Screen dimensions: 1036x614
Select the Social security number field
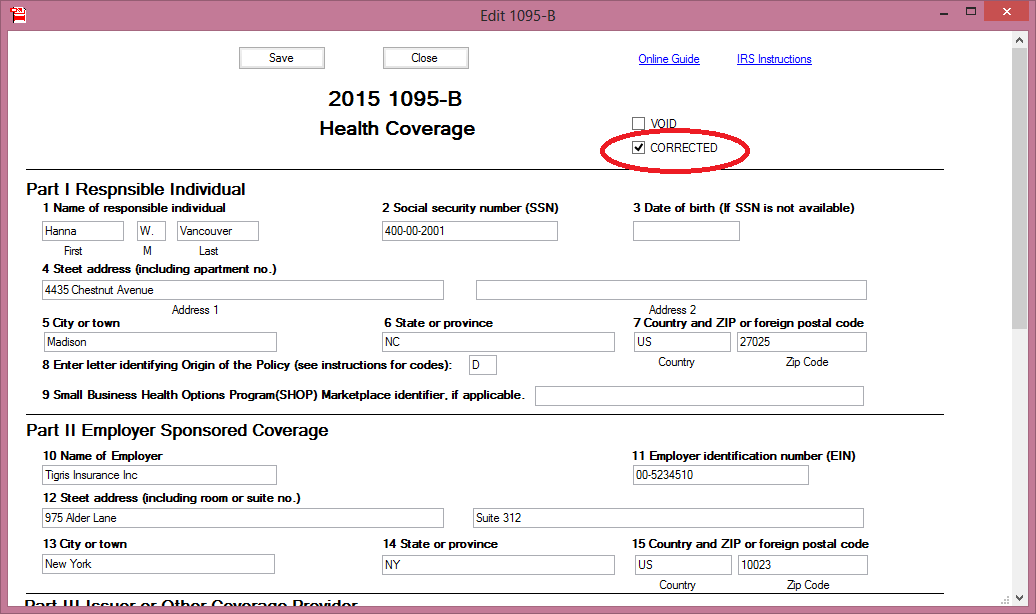coord(469,231)
